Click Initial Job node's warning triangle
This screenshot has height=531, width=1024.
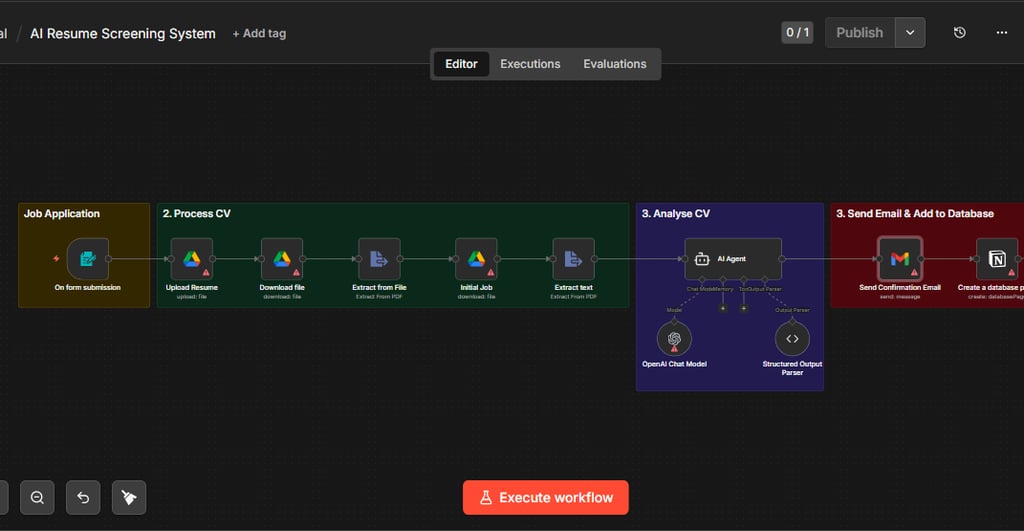point(490,273)
